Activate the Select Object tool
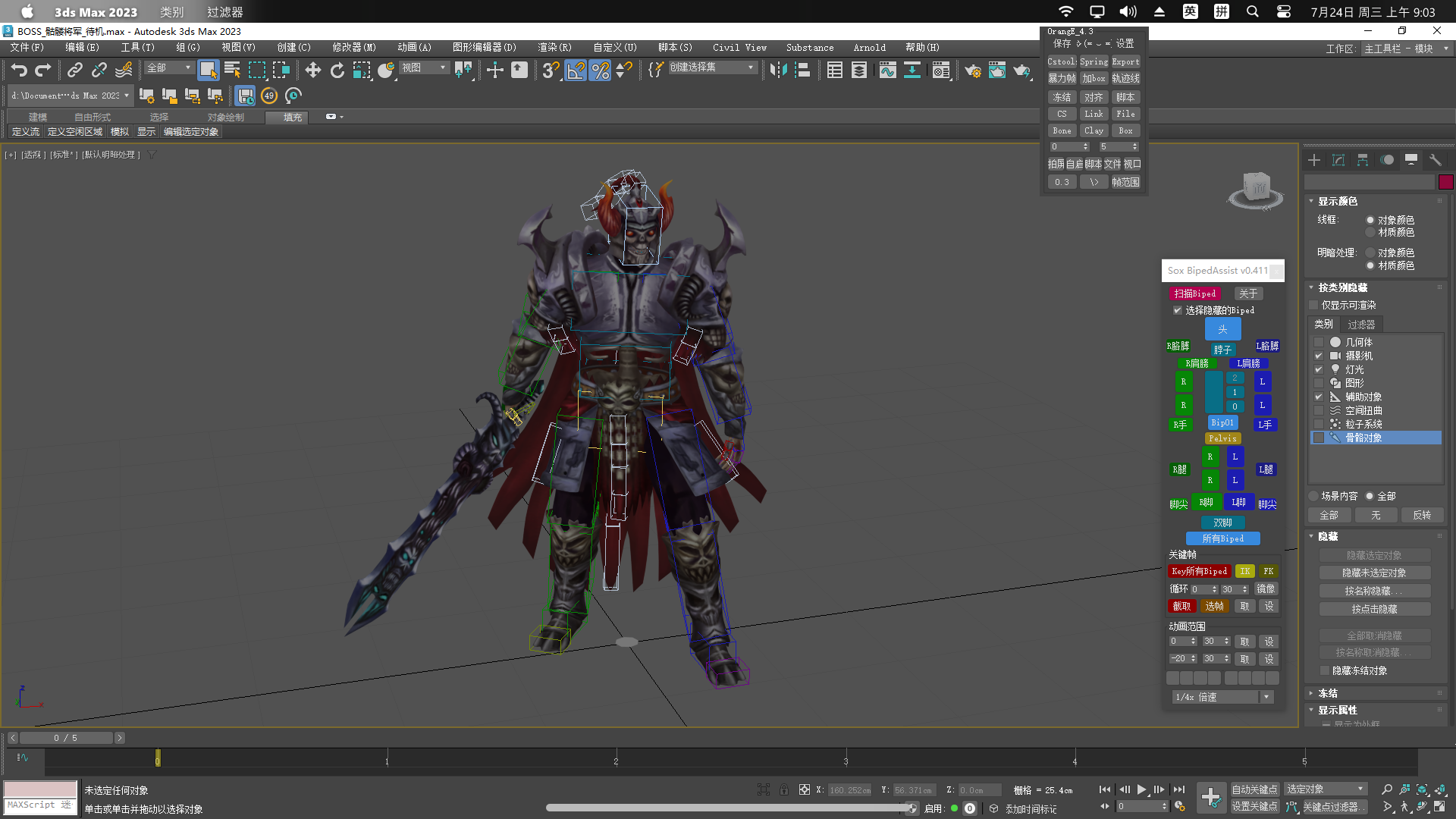The image size is (1456, 819). (208, 71)
